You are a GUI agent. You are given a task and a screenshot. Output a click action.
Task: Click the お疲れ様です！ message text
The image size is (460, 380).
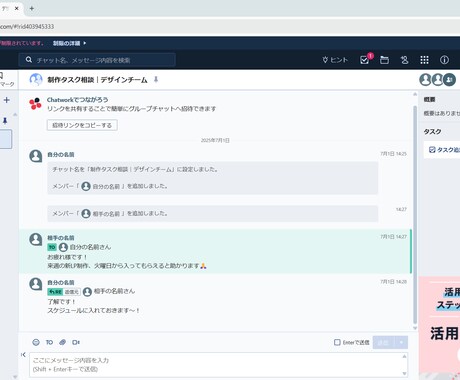tap(67, 257)
